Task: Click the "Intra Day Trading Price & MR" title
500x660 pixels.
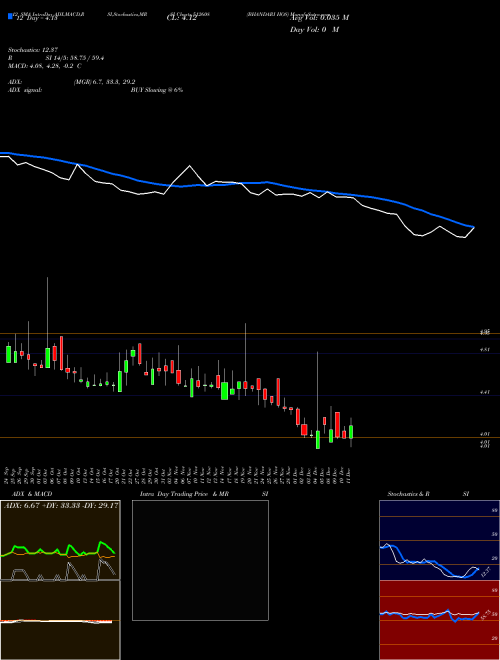Action: (185, 494)
